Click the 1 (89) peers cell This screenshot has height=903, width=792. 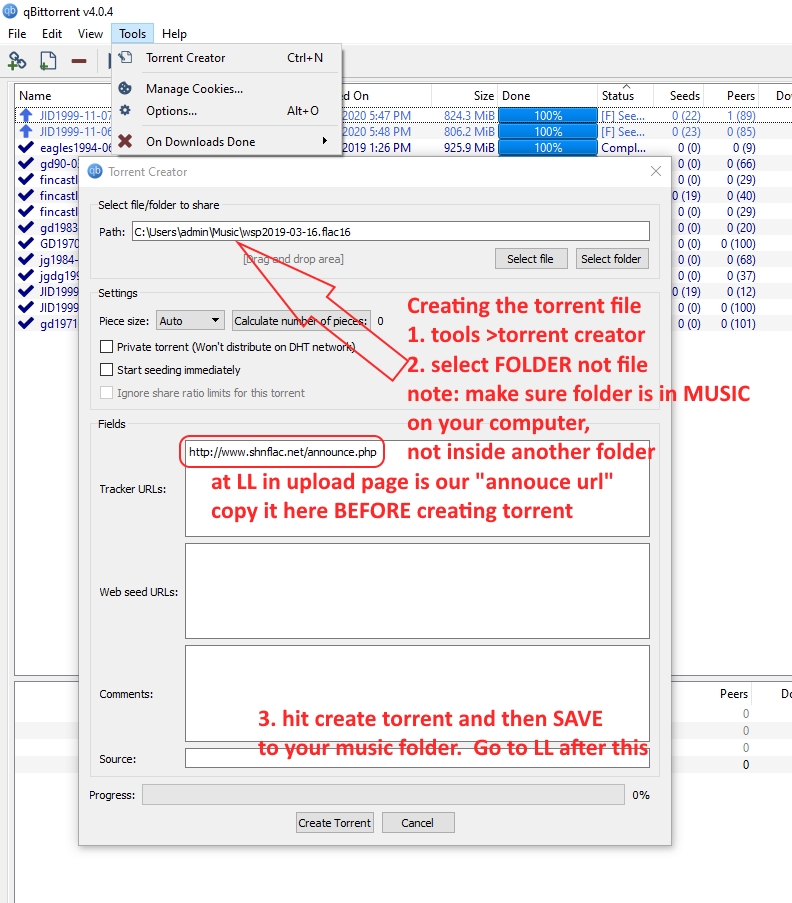(x=741, y=115)
